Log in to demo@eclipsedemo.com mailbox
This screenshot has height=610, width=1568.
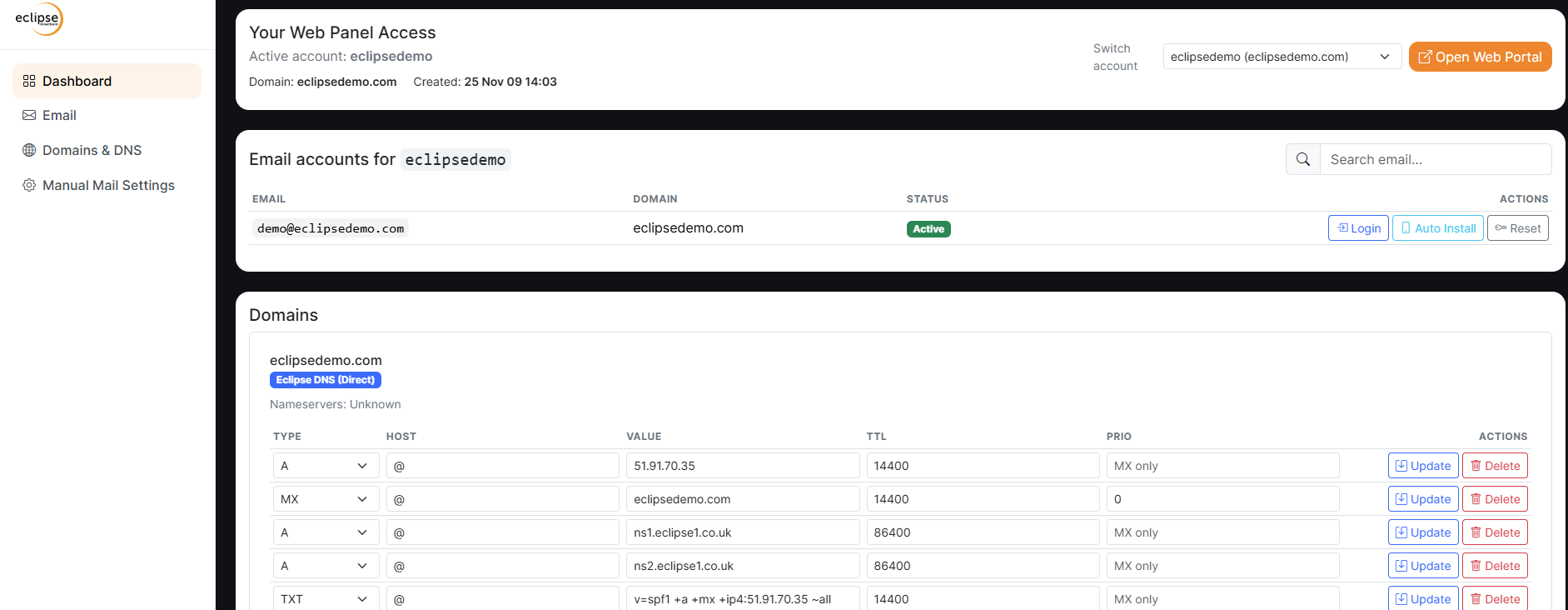1358,228
